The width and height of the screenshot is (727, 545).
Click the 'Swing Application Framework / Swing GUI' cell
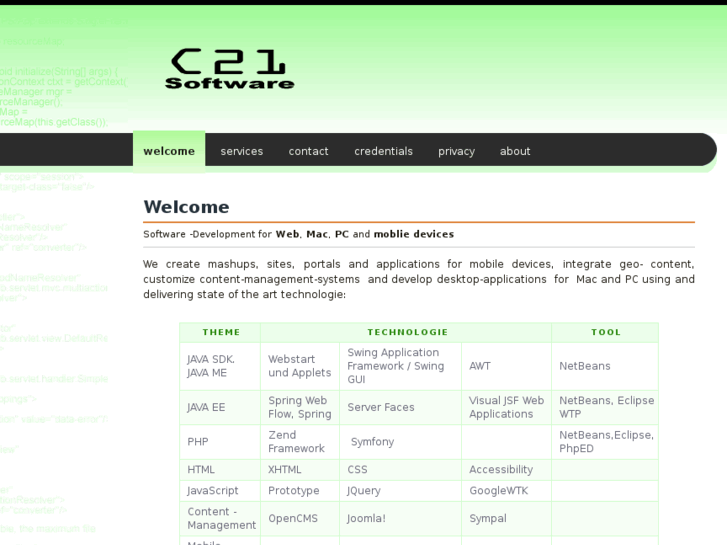(401, 366)
